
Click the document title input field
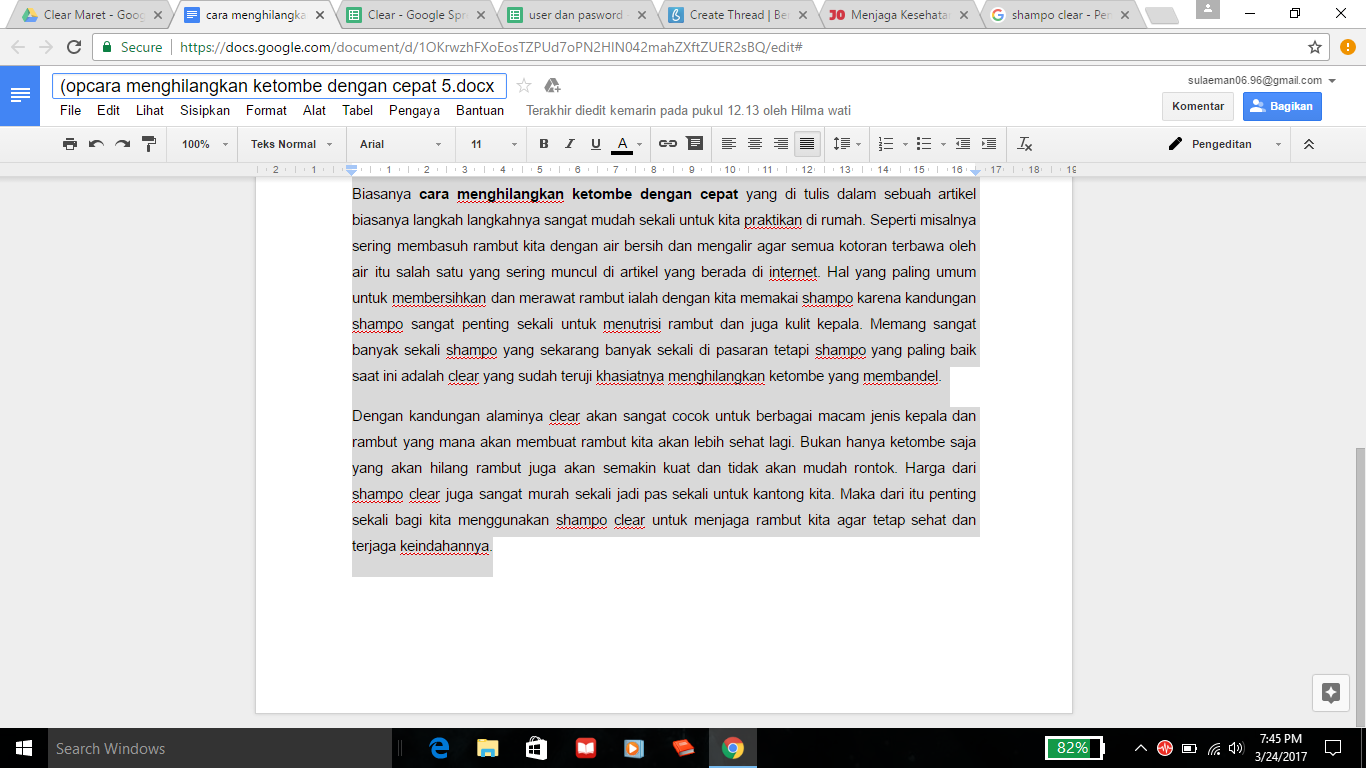279,86
